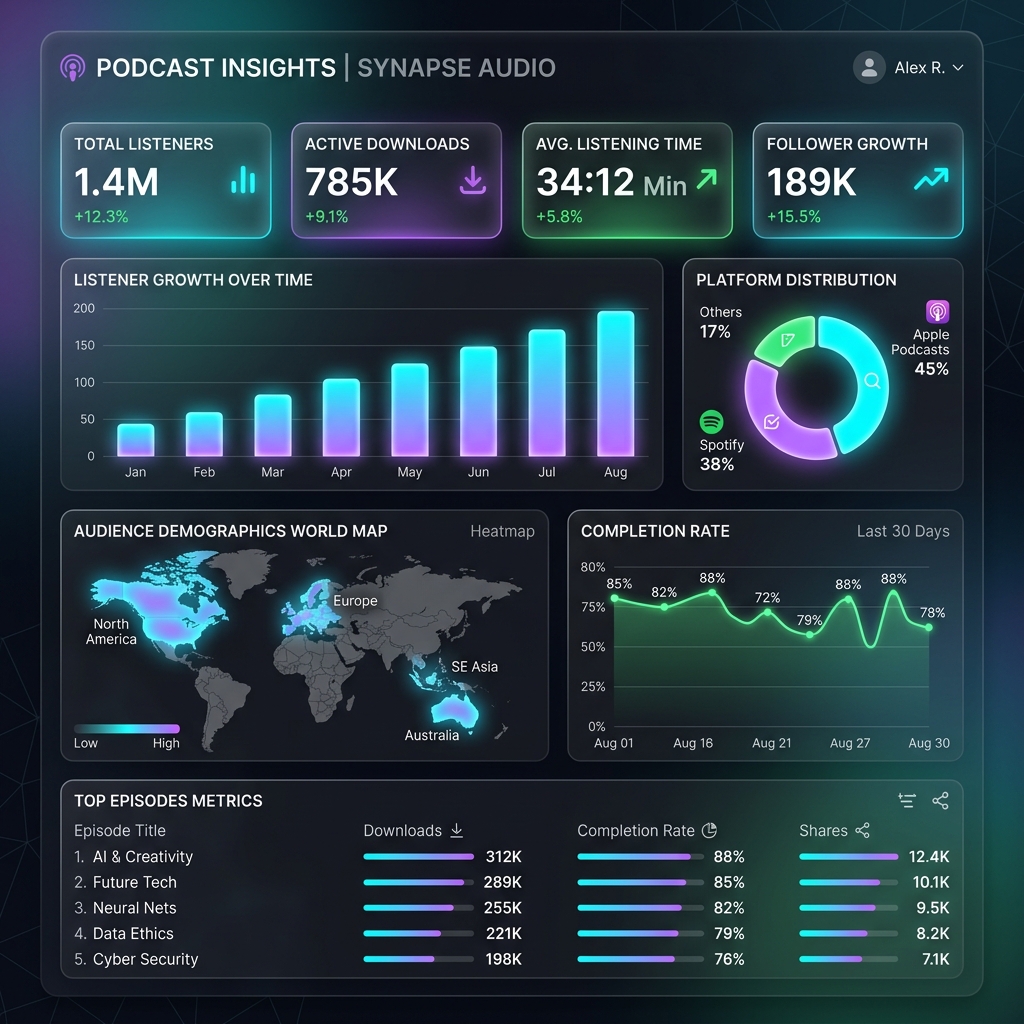Click the green arrow in Avg. Listening Time

(706, 179)
